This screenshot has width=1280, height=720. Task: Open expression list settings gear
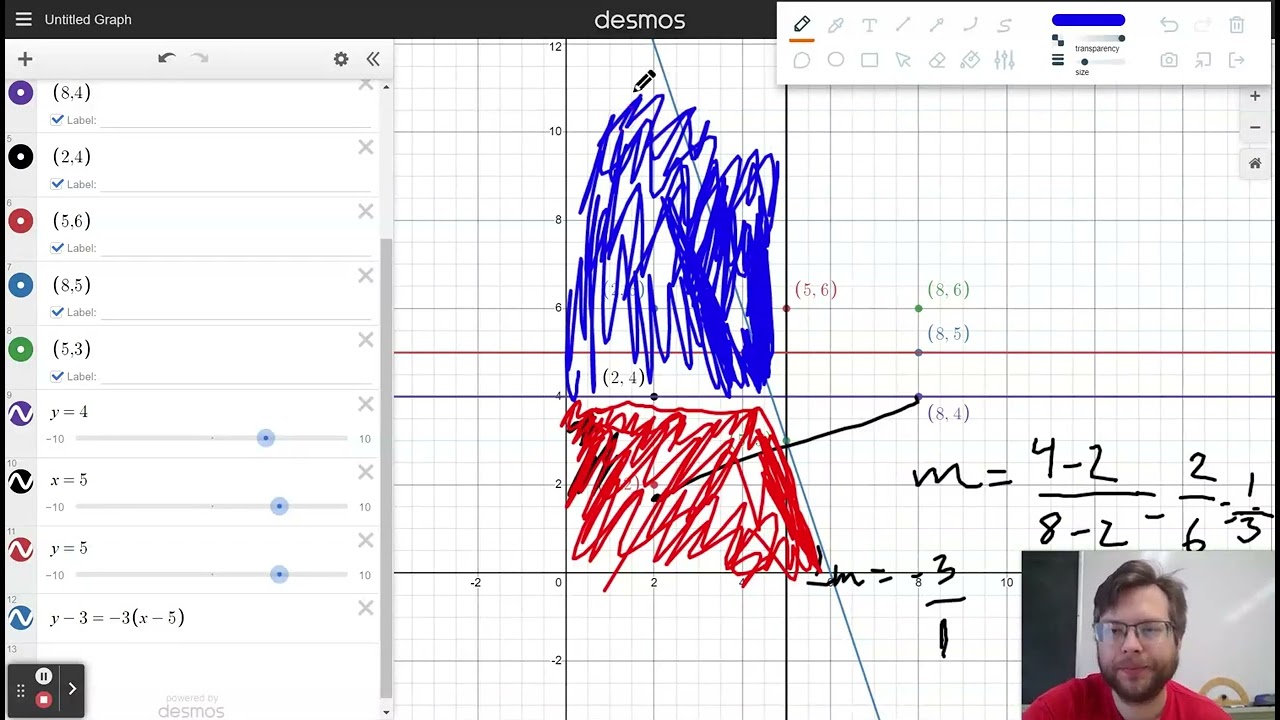pos(341,59)
